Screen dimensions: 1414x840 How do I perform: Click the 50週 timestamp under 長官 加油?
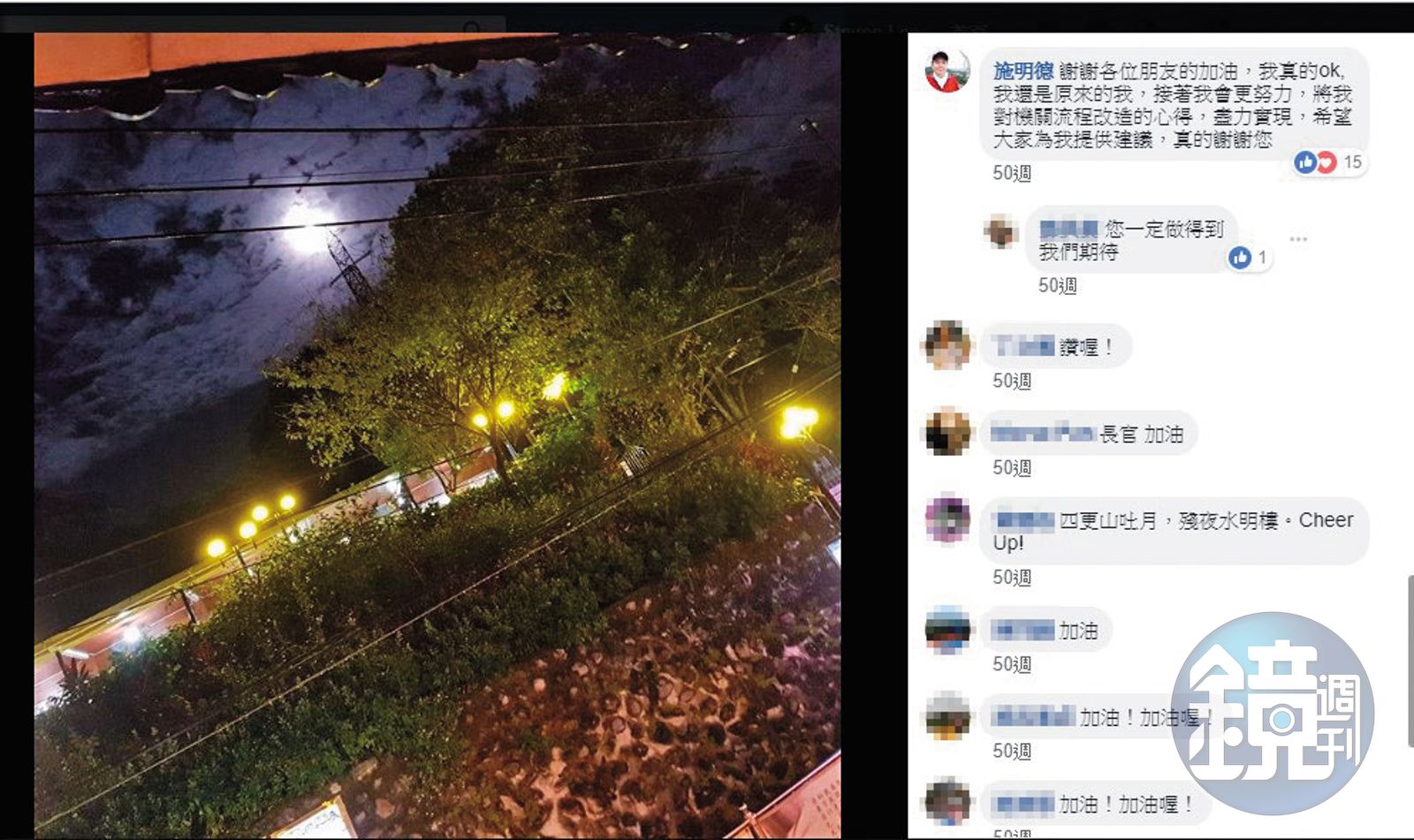coord(1011,467)
